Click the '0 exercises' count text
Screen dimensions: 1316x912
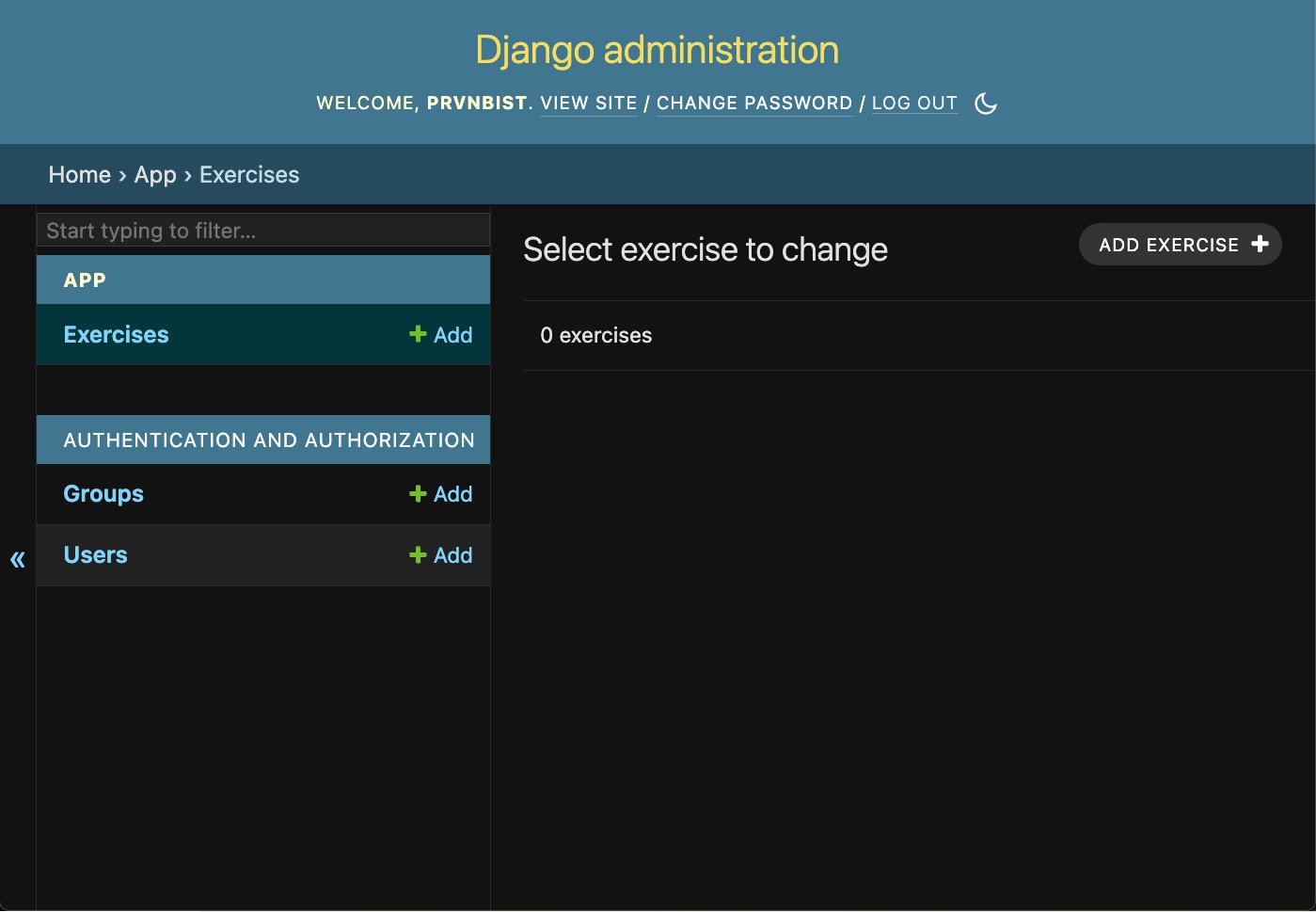tap(596, 336)
